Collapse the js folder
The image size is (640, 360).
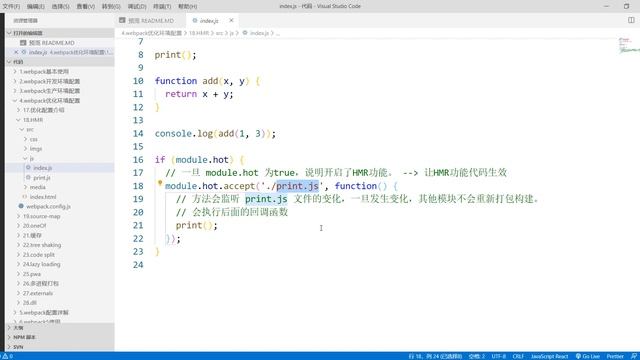click(x=60, y=158)
